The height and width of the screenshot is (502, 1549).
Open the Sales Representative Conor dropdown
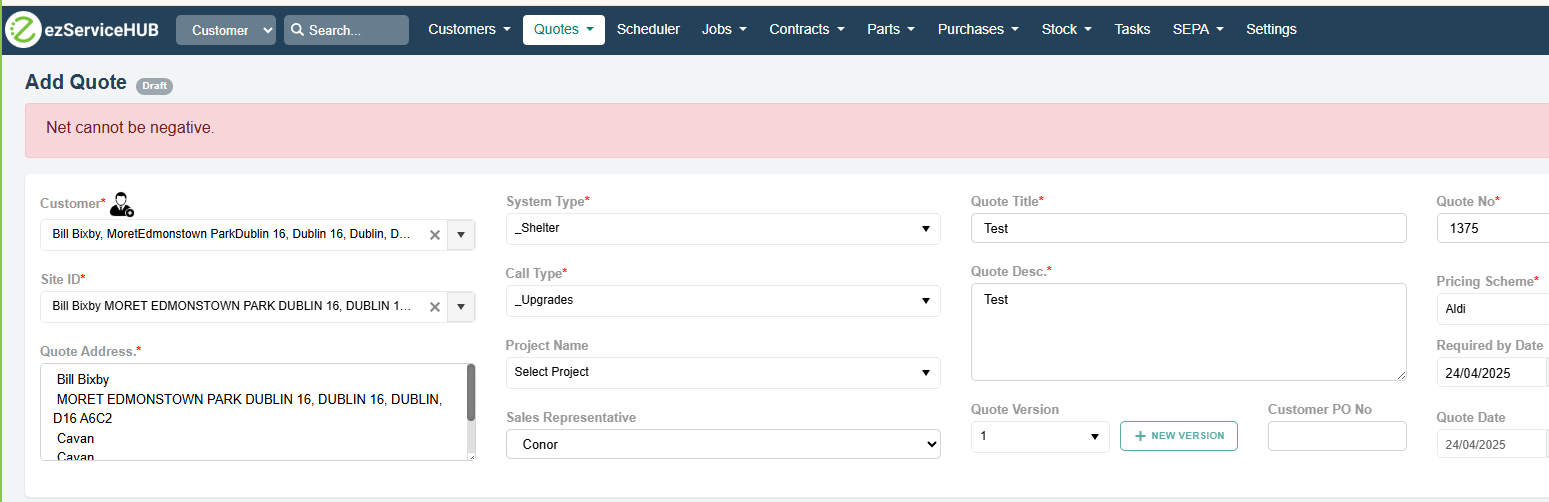coord(723,444)
